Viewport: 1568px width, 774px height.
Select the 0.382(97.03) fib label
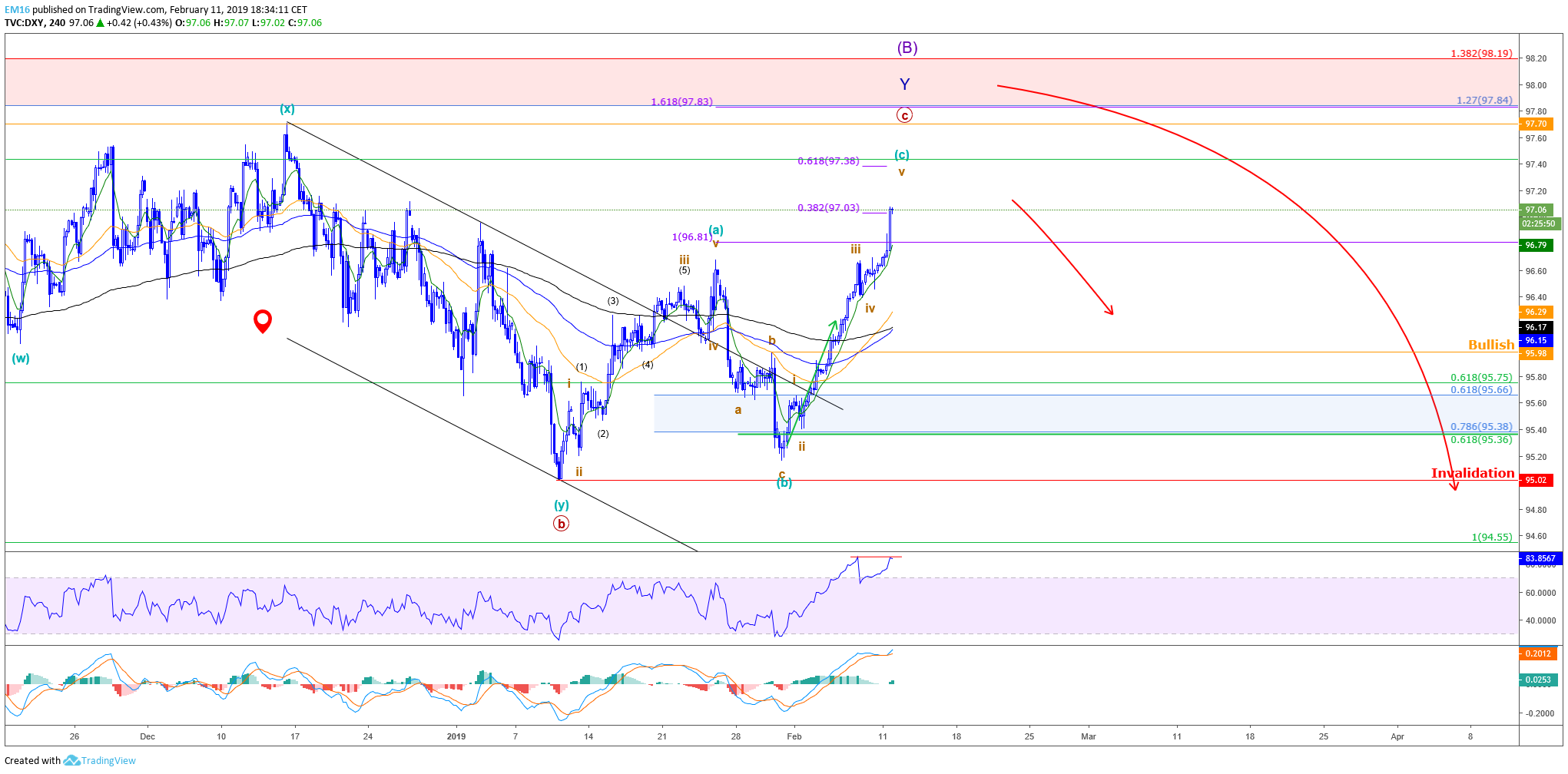pyautogui.click(x=828, y=208)
